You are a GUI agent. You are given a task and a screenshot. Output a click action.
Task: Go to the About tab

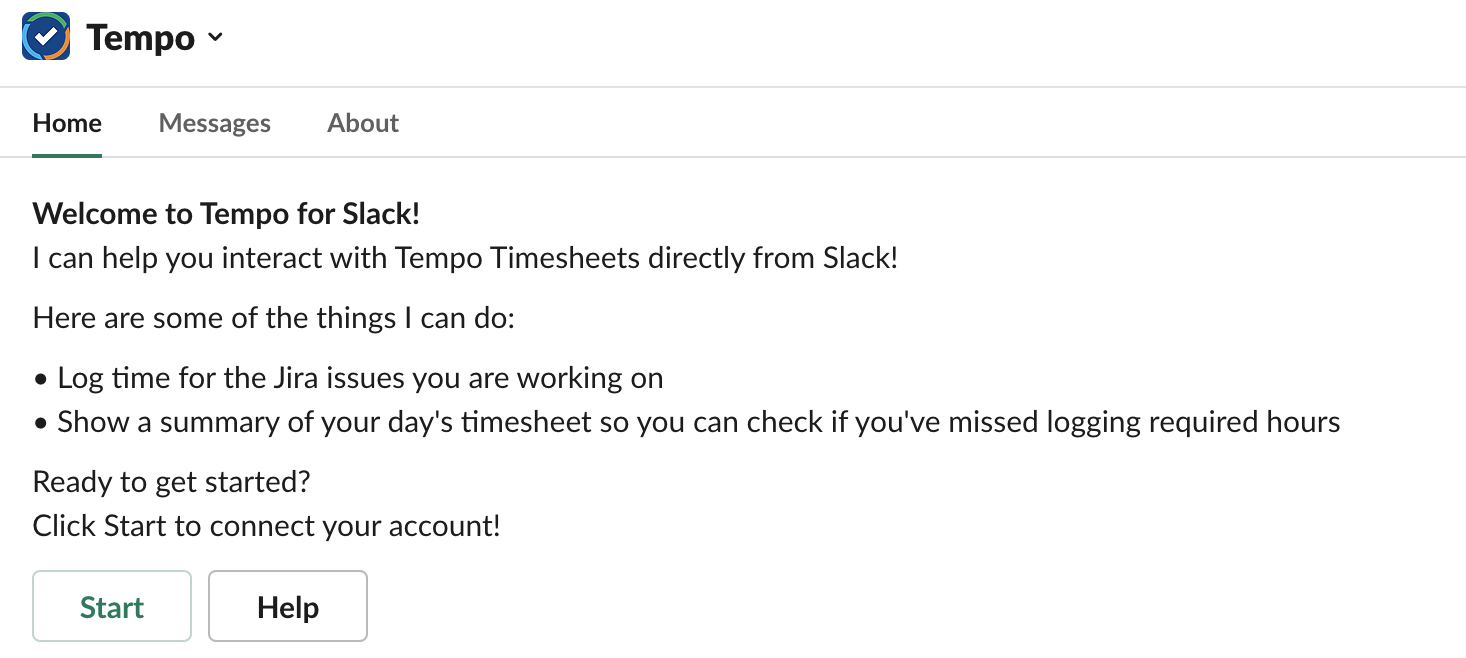[363, 123]
